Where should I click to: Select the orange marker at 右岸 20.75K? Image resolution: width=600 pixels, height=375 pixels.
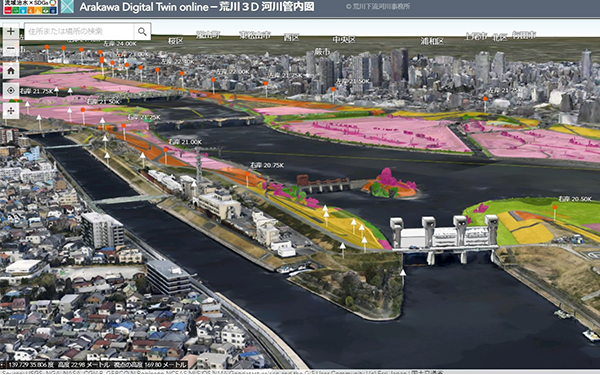point(247,174)
